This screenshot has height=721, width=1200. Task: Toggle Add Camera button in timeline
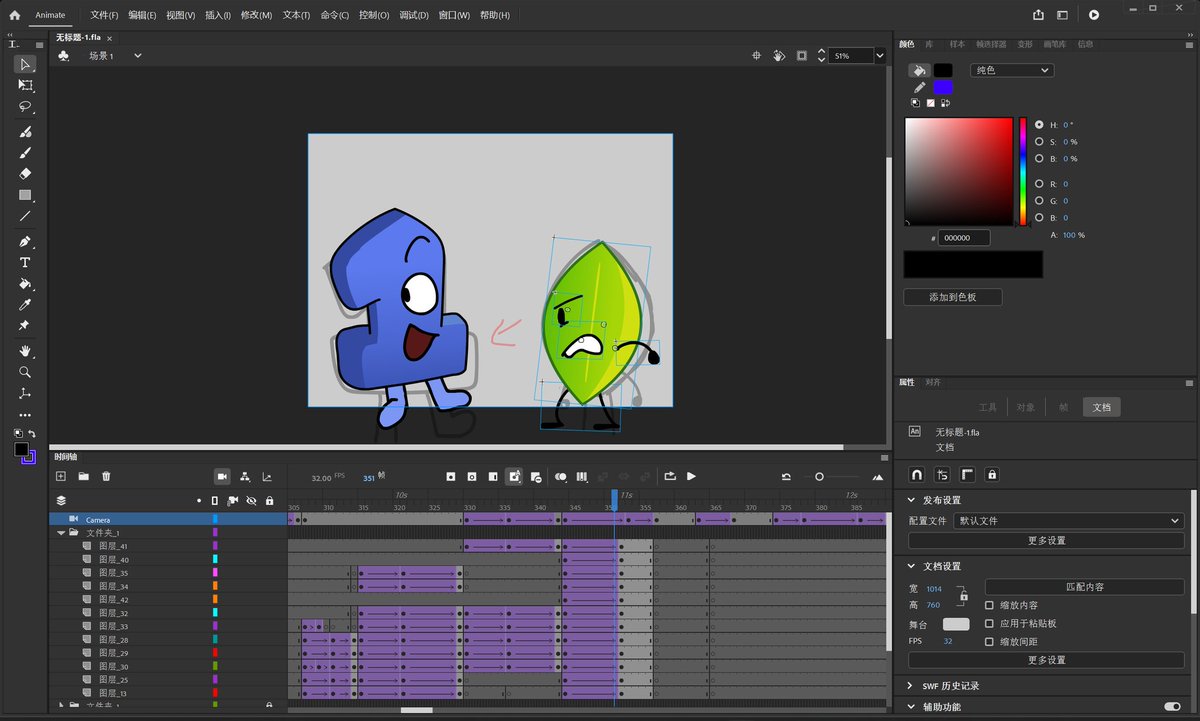(x=222, y=477)
